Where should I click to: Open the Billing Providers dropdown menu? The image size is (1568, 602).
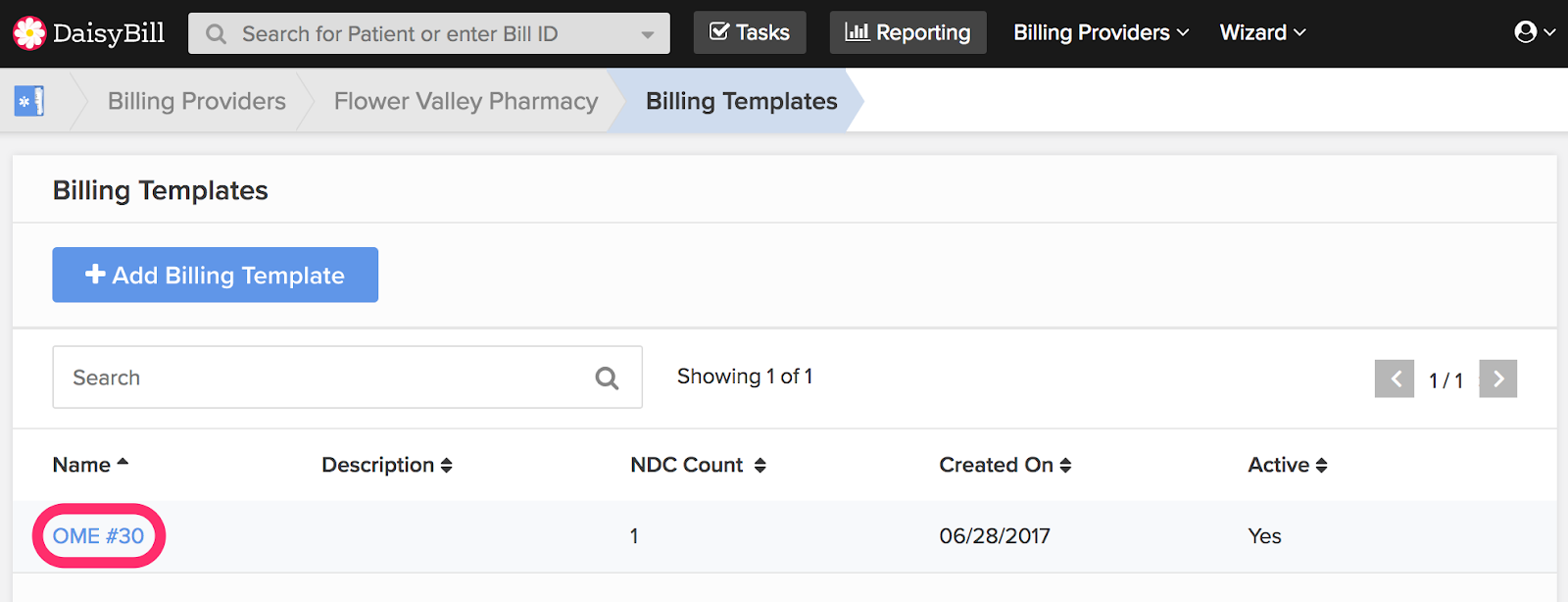(x=1101, y=32)
